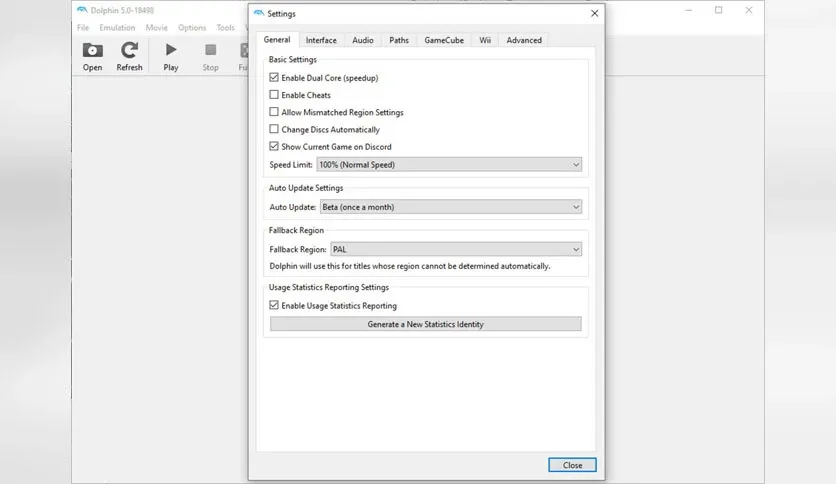Check Allow Mismatched Region Settings

(274, 112)
